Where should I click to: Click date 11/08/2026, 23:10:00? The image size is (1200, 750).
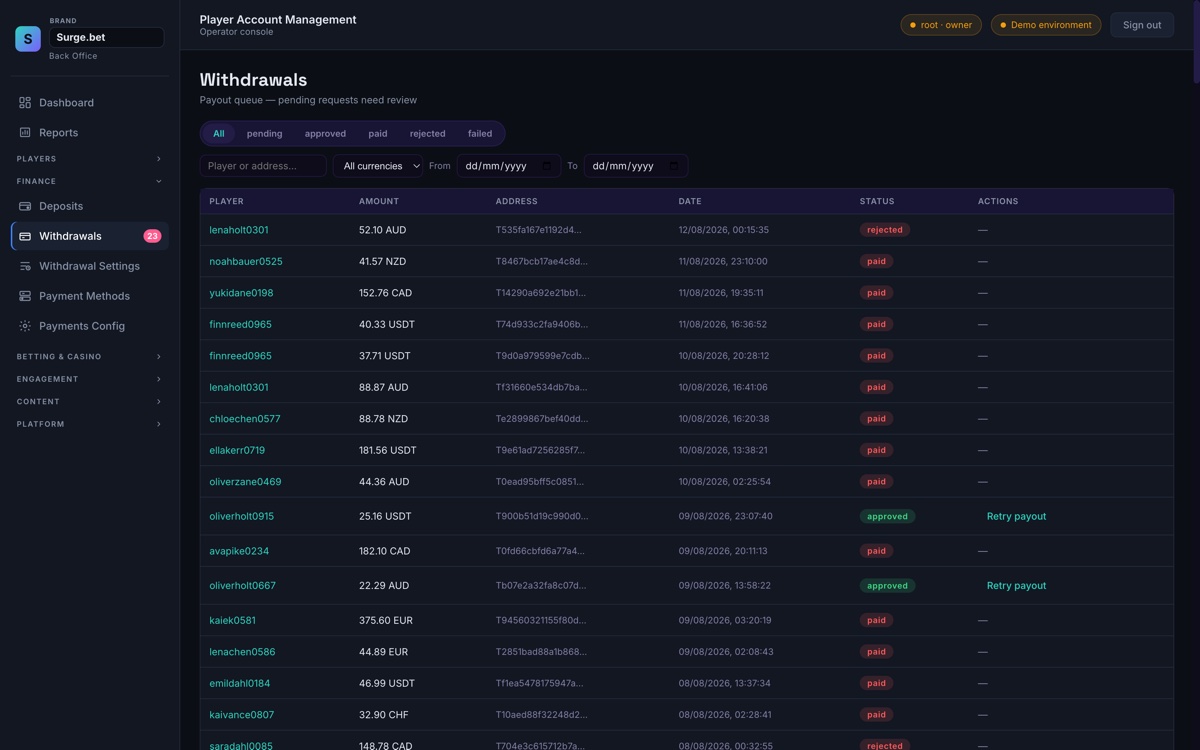tap(723, 261)
